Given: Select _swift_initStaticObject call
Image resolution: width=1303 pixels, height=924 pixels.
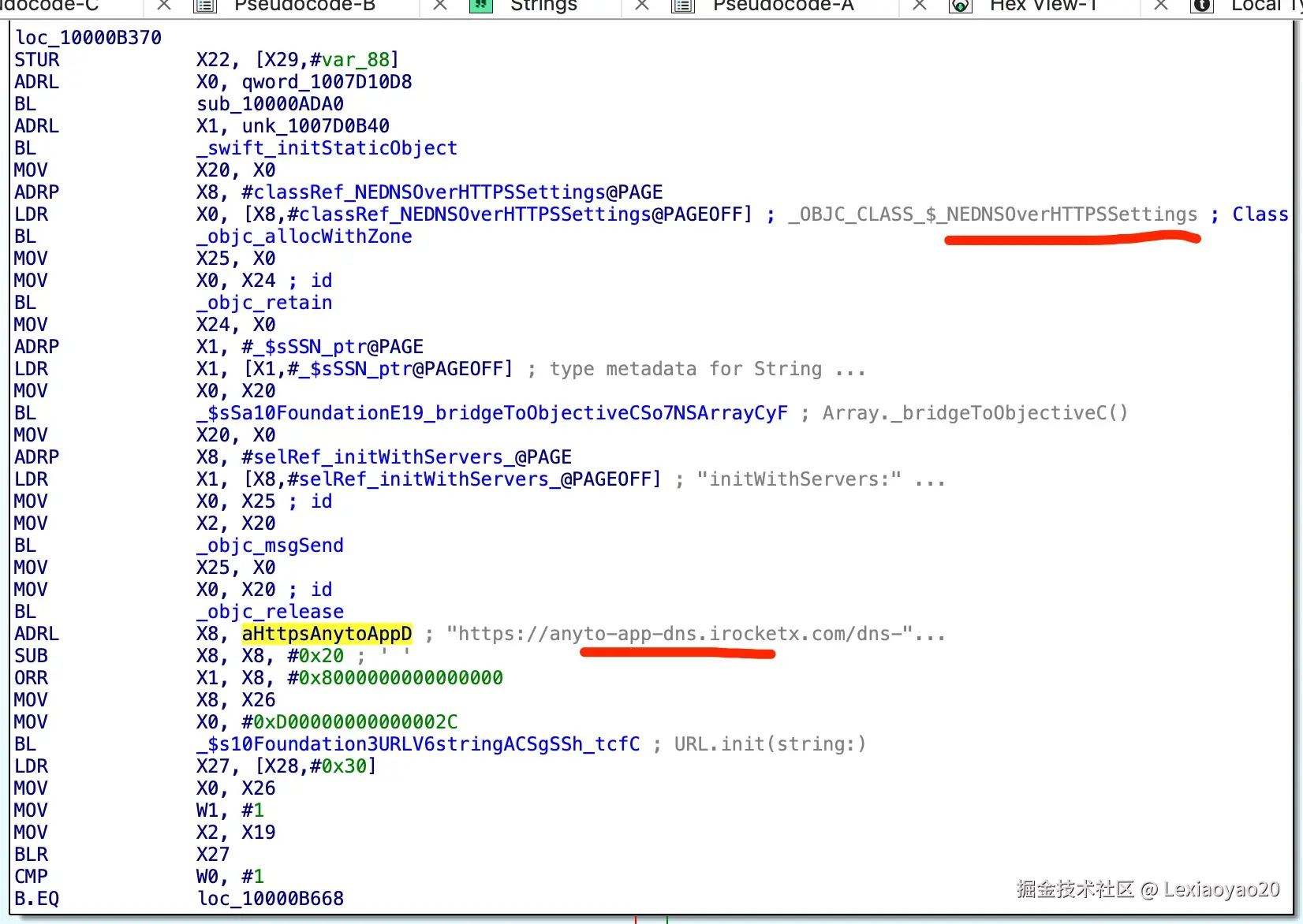Looking at the screenshot, I should 327,148.
